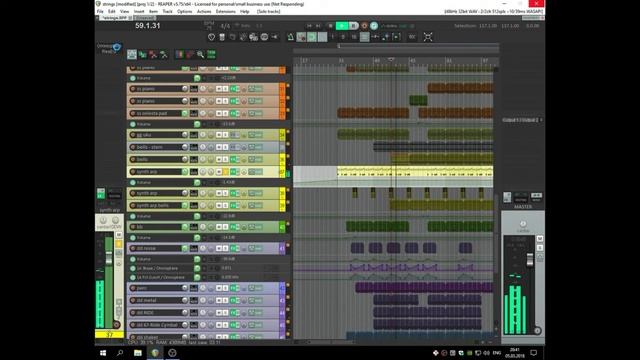Toggle the green button on the Rnote / Omnisphere lane
The height and width of the screenshot is (360, 640).
(198, 269)
